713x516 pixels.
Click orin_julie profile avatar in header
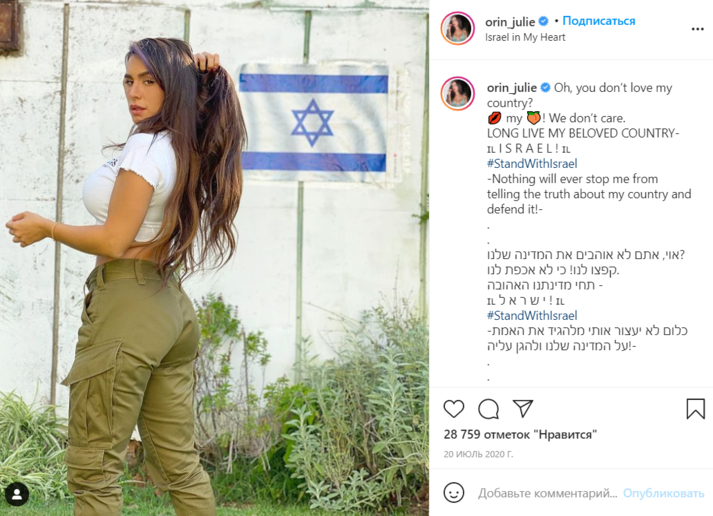(457, 28)
